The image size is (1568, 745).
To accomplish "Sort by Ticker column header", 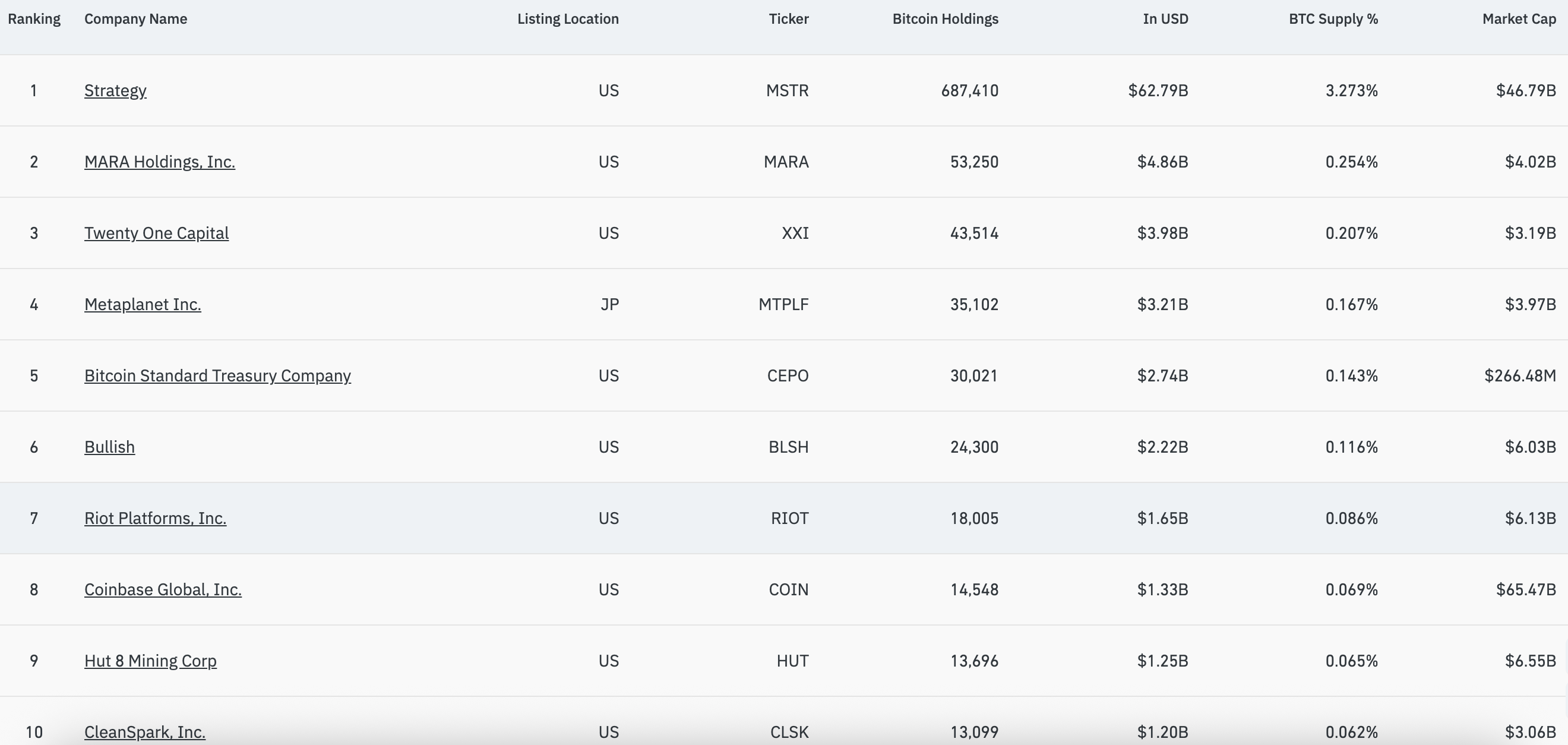I will click(x=788, y=19).
